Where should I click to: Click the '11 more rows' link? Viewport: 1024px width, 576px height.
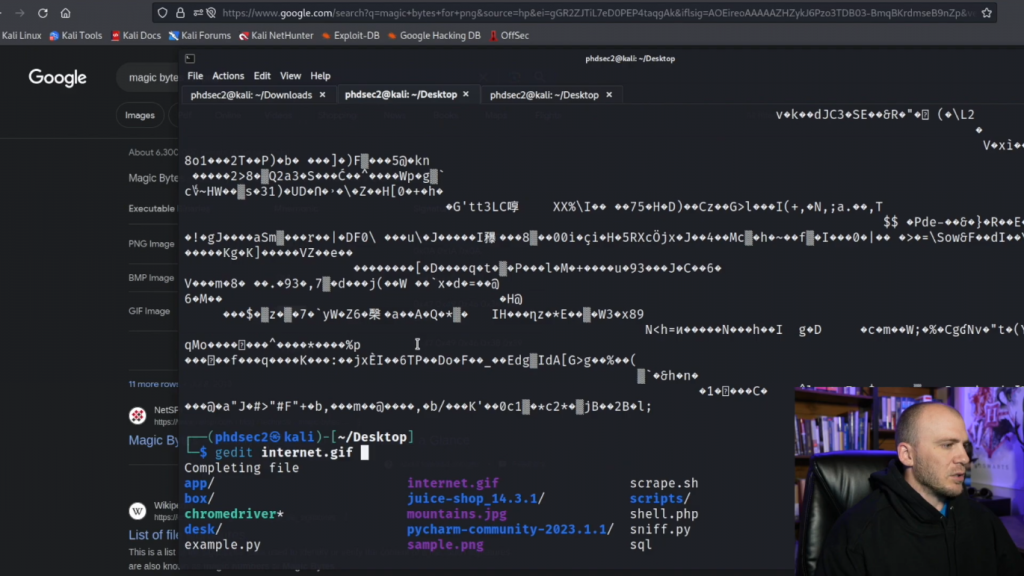point(153,384)
